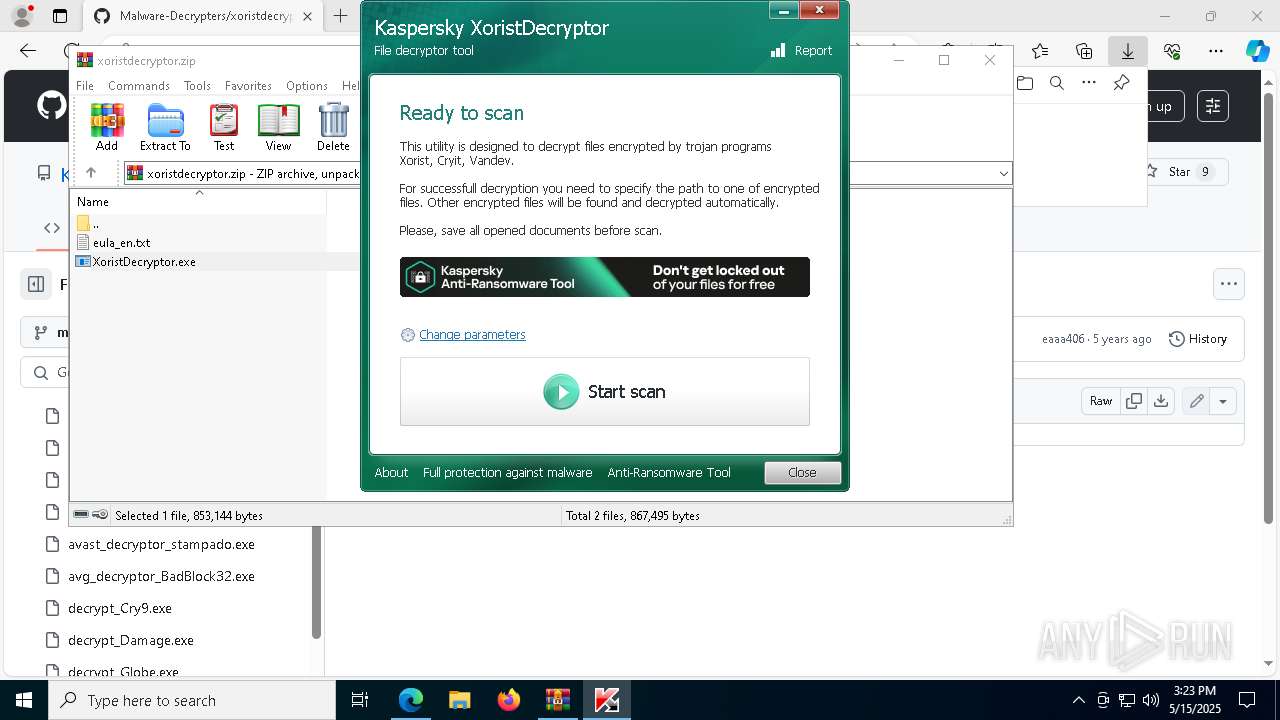Open the Edge downloads icon
This screenshot has width=1280, height=720.
coord(1128,51)
